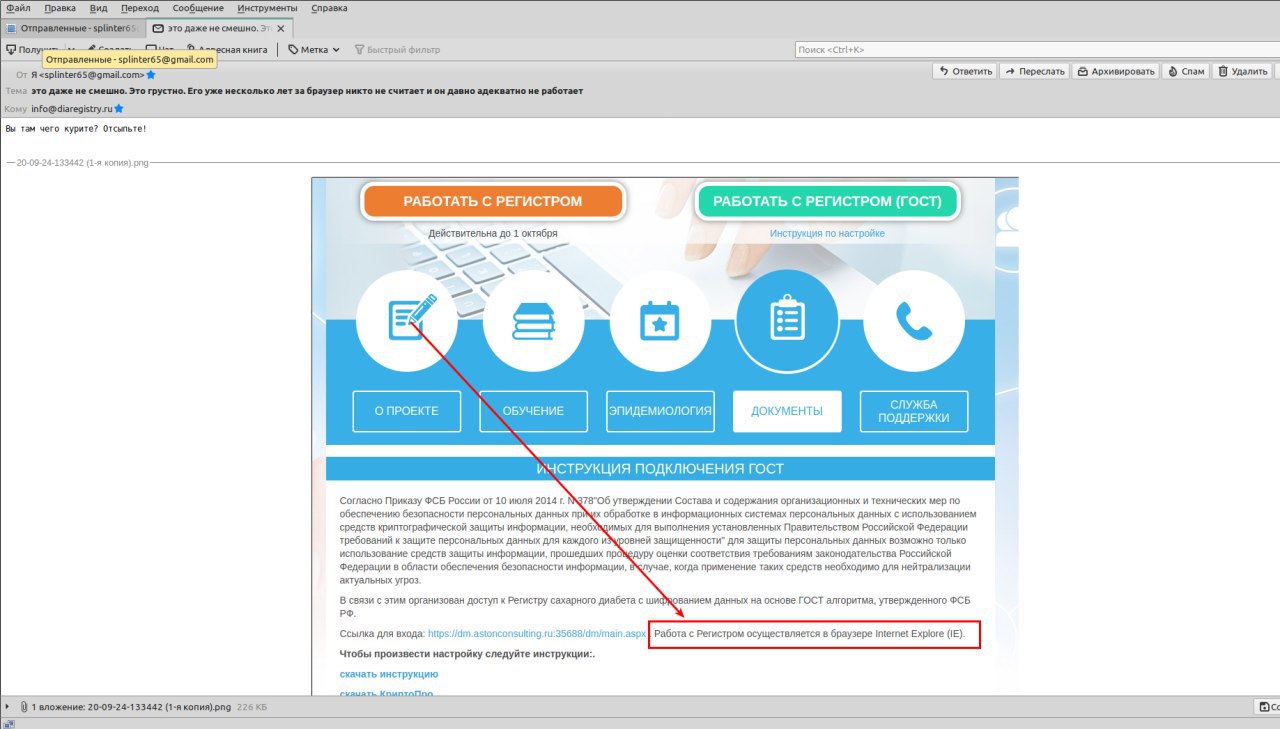Viewport: 1280px width, 729px height.
Task: Click green РАБОТАТЬ С РЕГИСТРОМ (ГОСТ) button
Action: coord(827,201)
